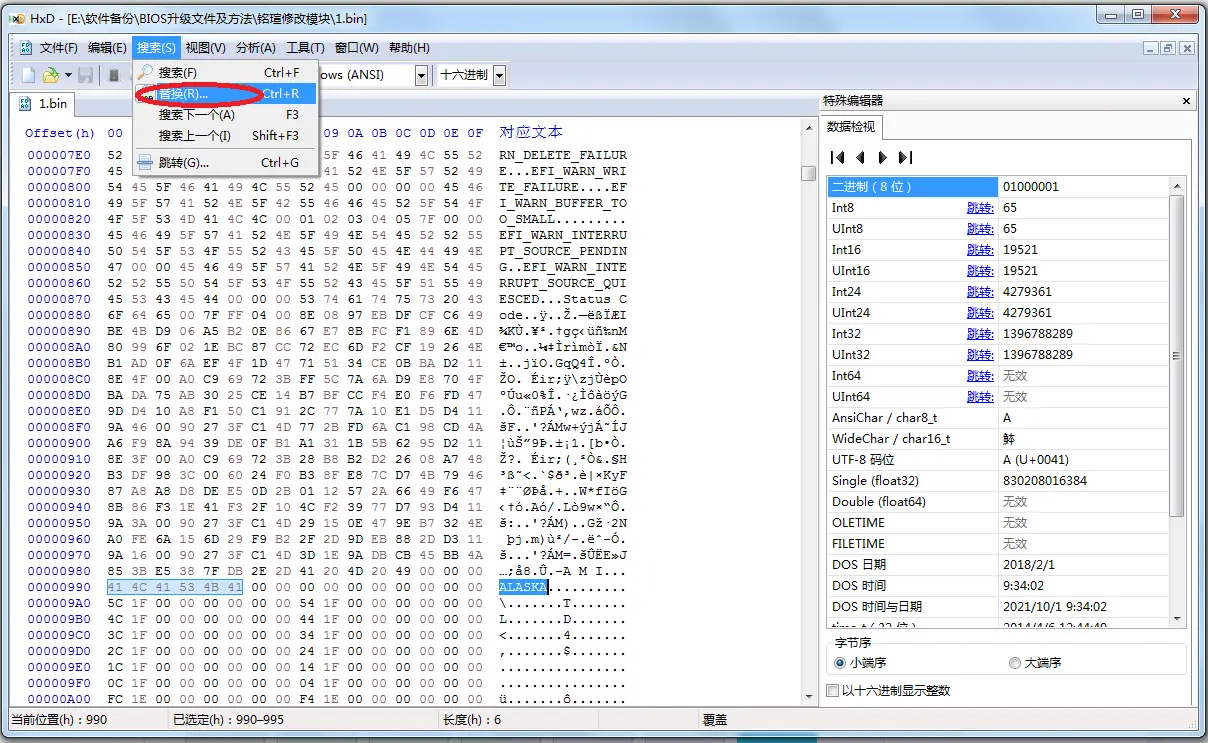Choose 跳转(G)... menu entry

pos(225,163)
